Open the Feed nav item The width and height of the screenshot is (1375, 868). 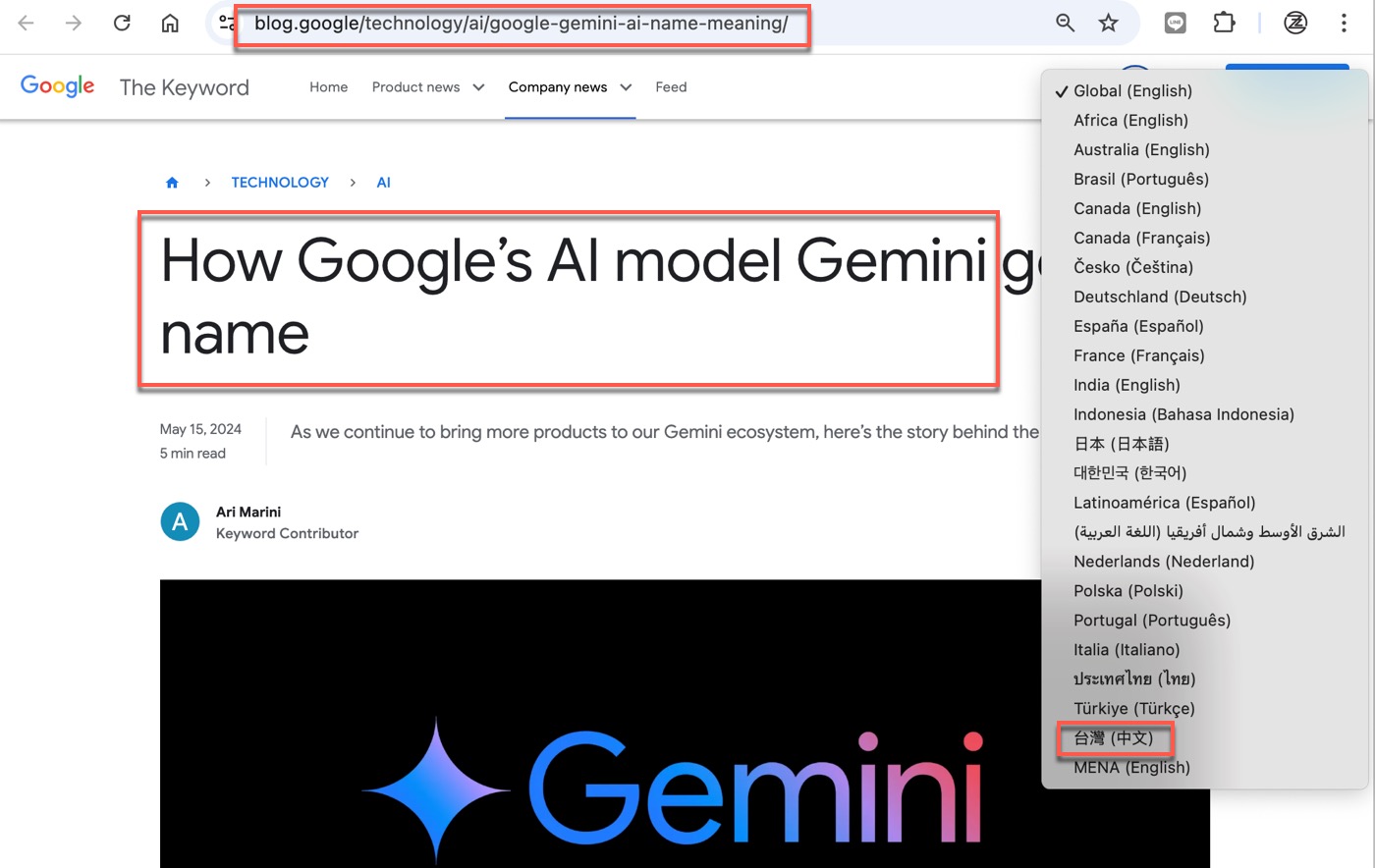click(x=671, y=87)
